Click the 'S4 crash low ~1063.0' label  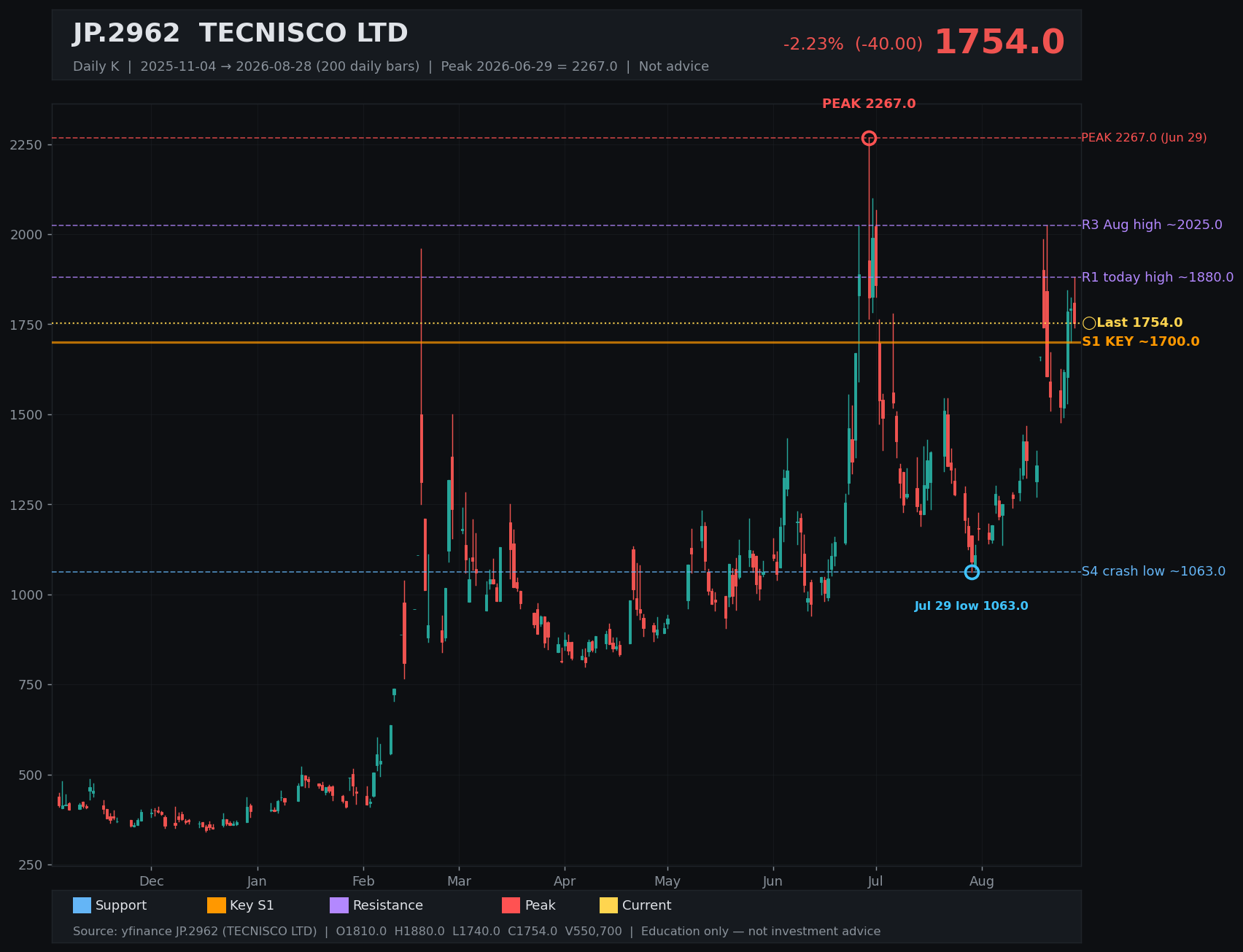(x=1153, y=571)
